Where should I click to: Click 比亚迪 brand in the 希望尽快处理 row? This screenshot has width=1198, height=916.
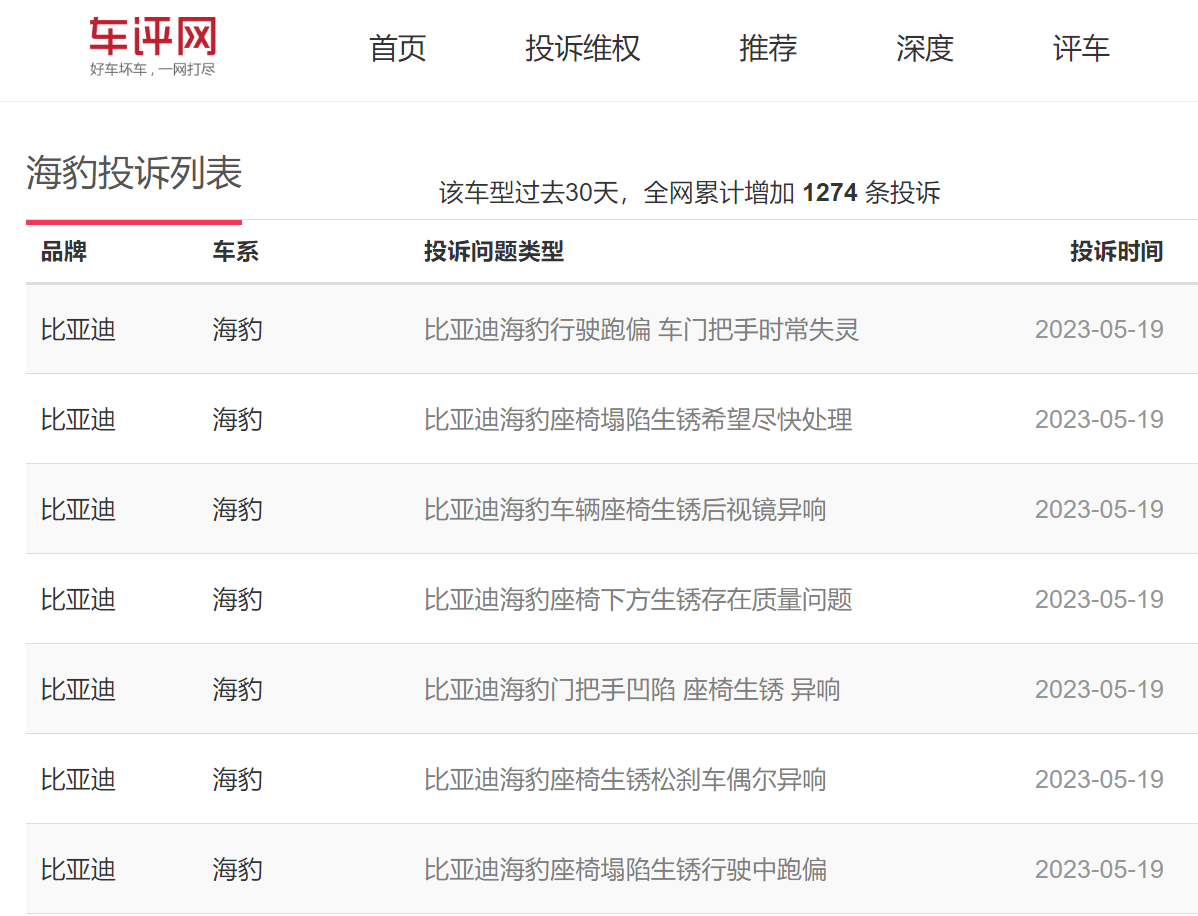pos(78,419)
